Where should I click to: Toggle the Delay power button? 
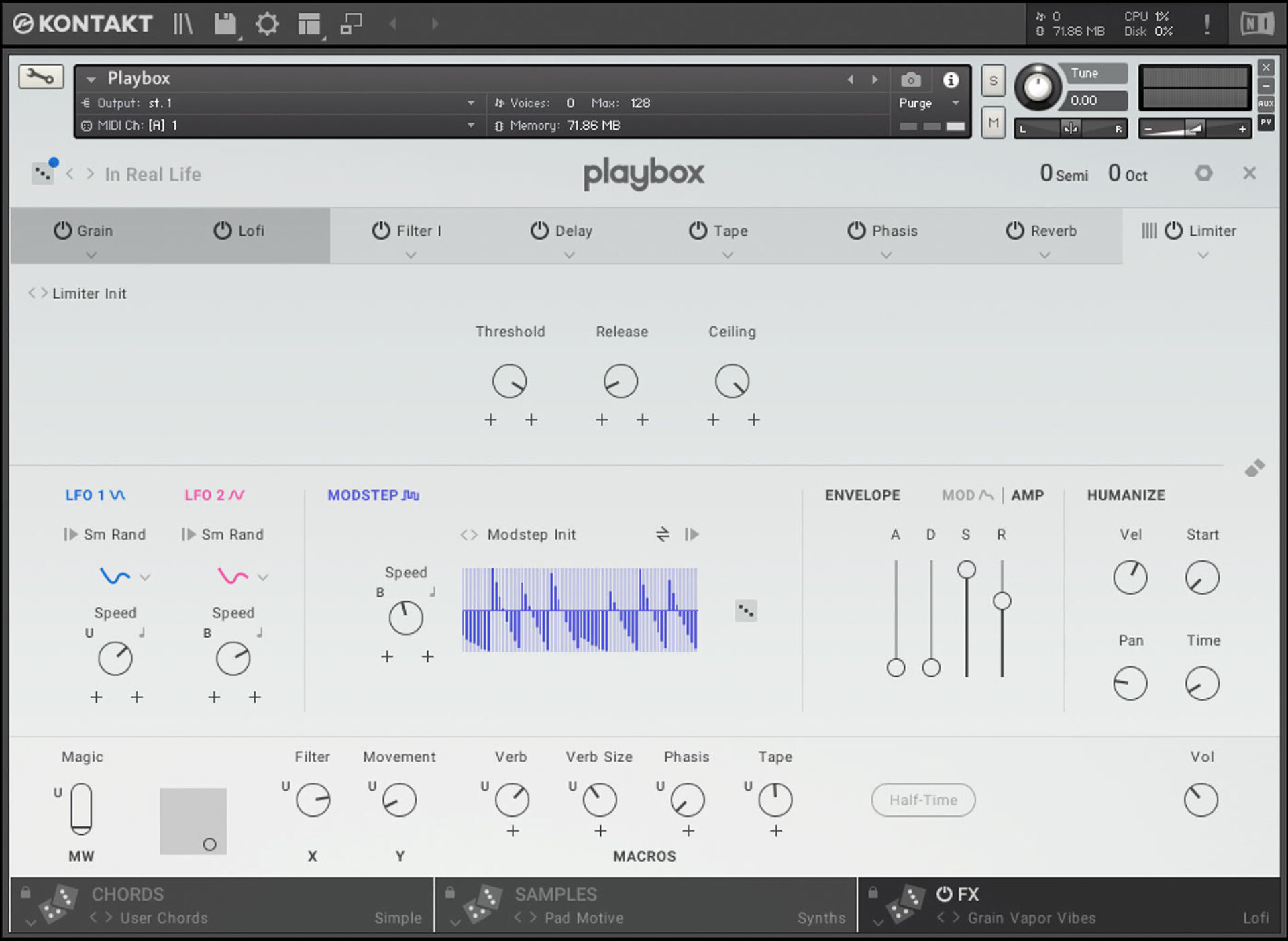pos(539,230)
